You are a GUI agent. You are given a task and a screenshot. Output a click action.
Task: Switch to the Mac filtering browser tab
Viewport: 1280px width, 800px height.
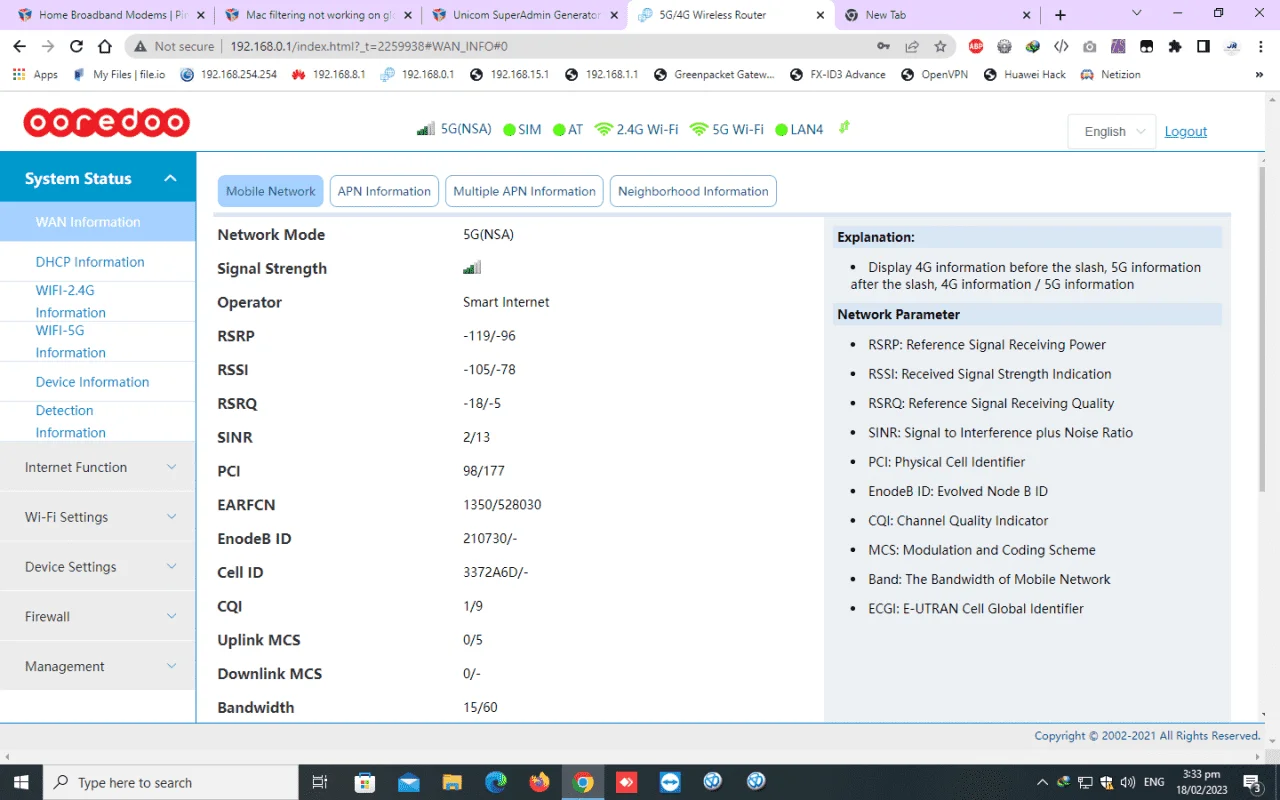click(317, 15)
